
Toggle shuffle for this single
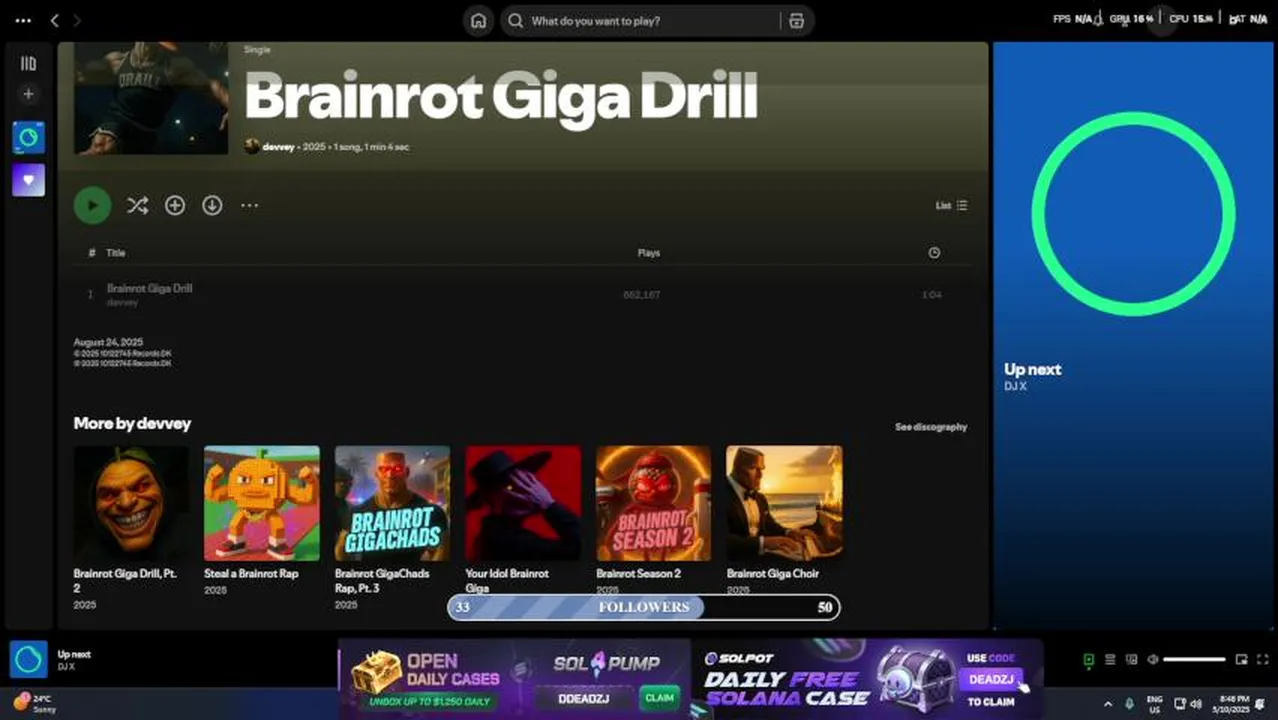137,205
